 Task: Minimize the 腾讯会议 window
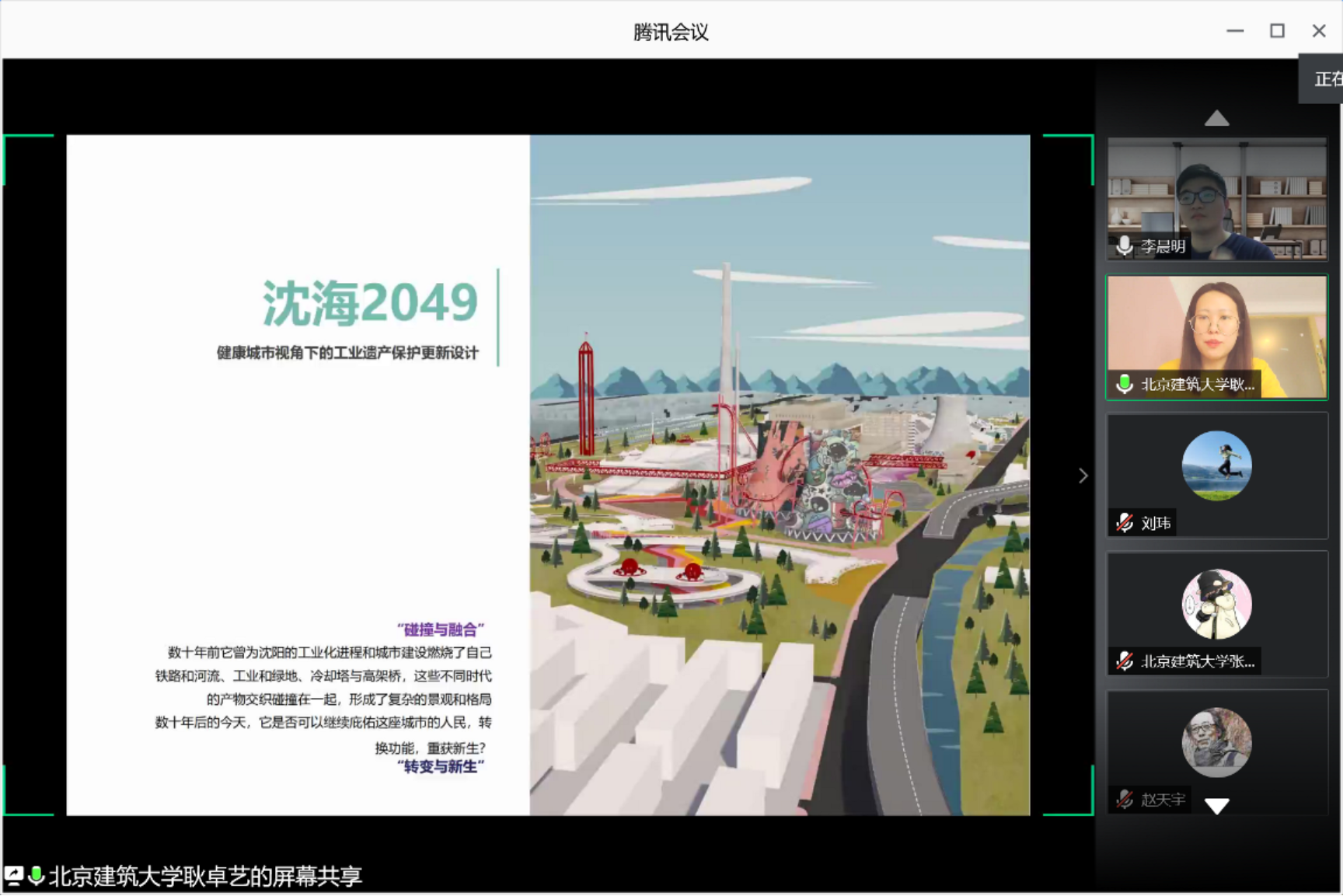[1235, 31]
